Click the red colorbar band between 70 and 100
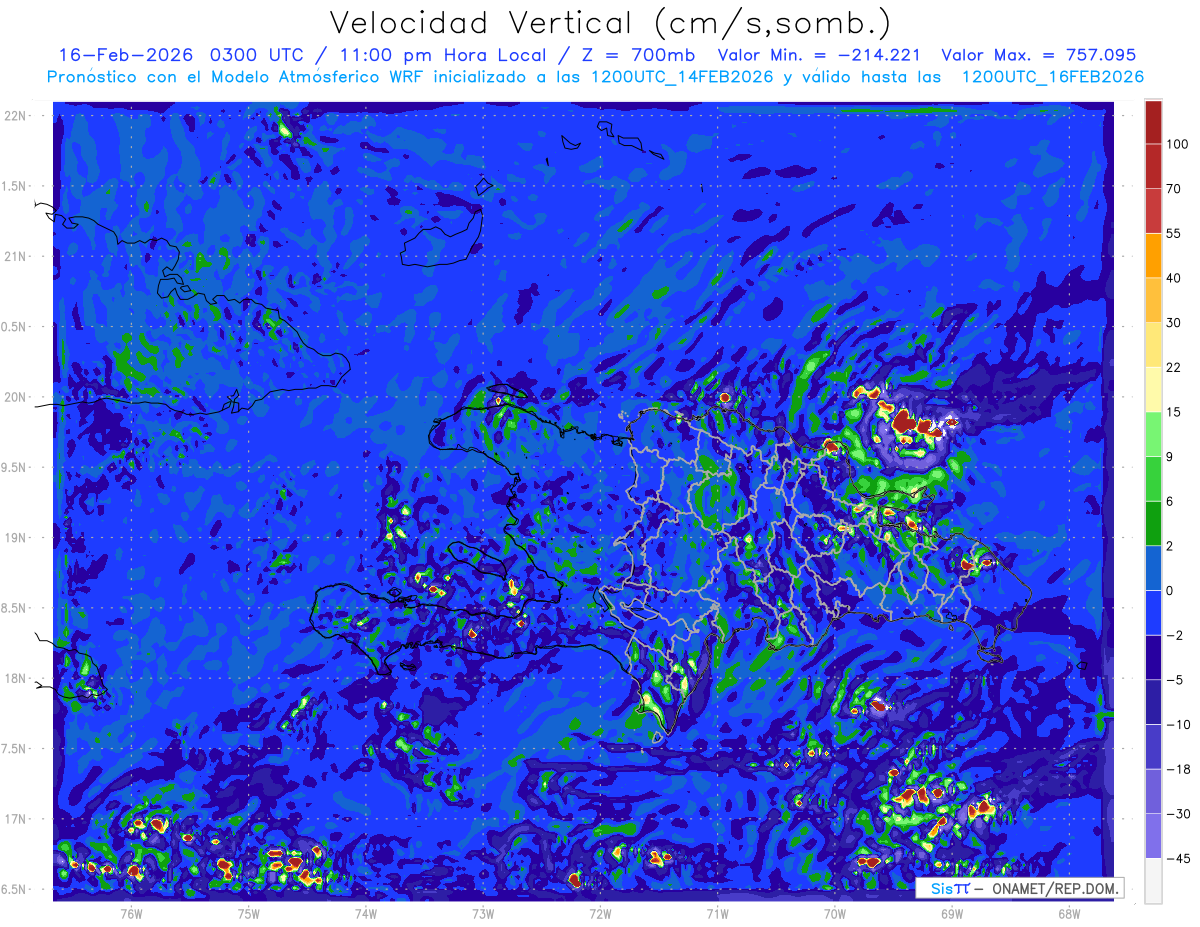Screen dimensions: 1200x927 pos(1153,166)
